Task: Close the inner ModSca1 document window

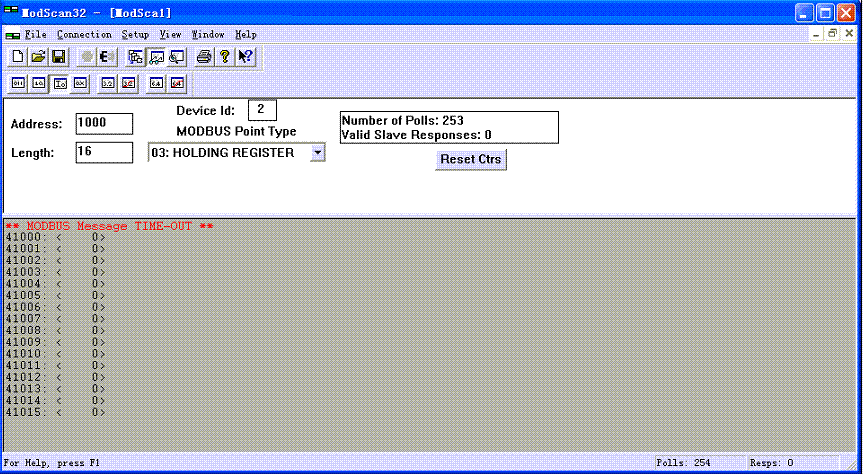Action: (x=850, y=34)
